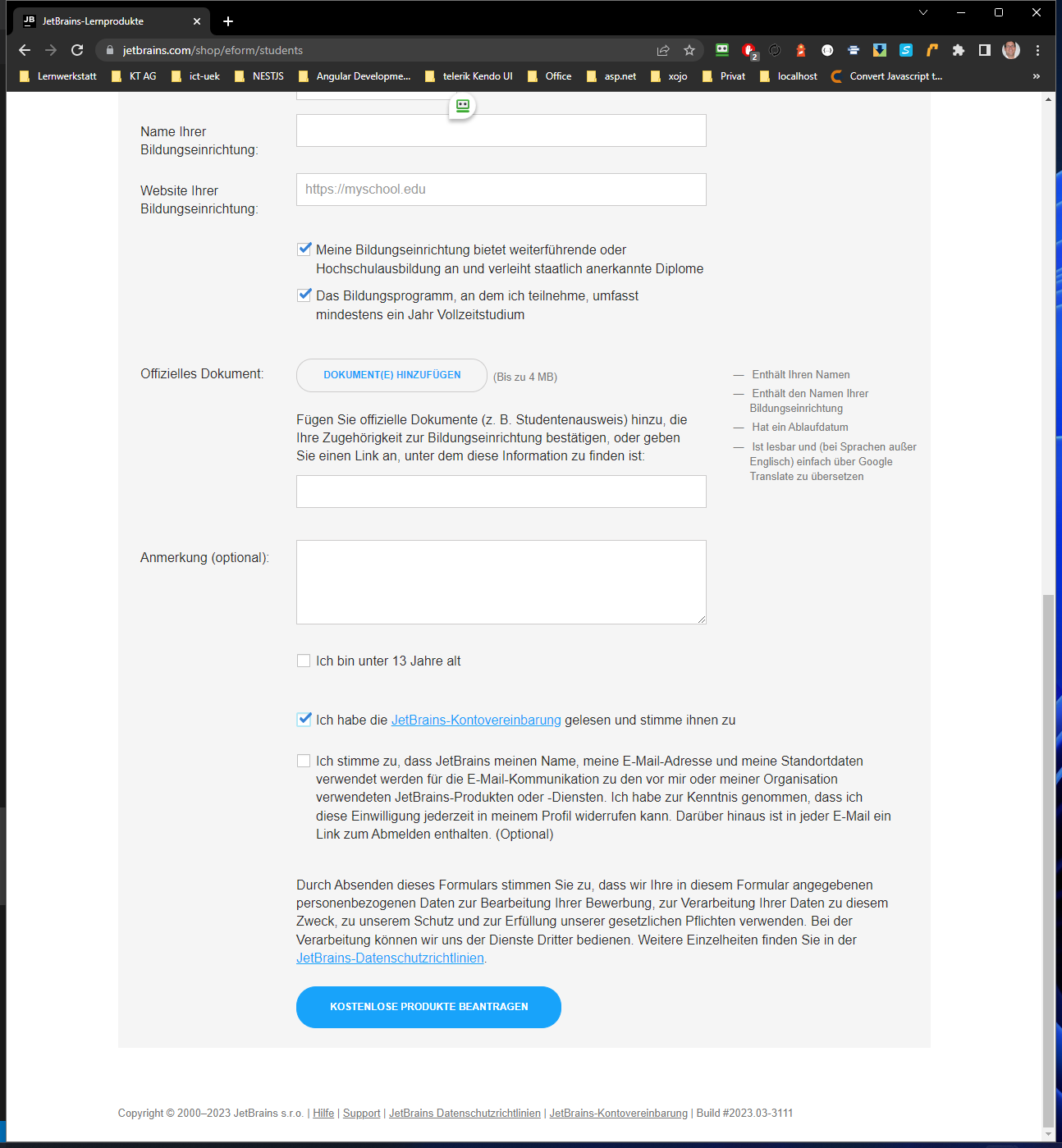Click the user profile avatar
Image resolution: width=1062 pixels, height=1148 pixels.
(x=1011, y=50)
